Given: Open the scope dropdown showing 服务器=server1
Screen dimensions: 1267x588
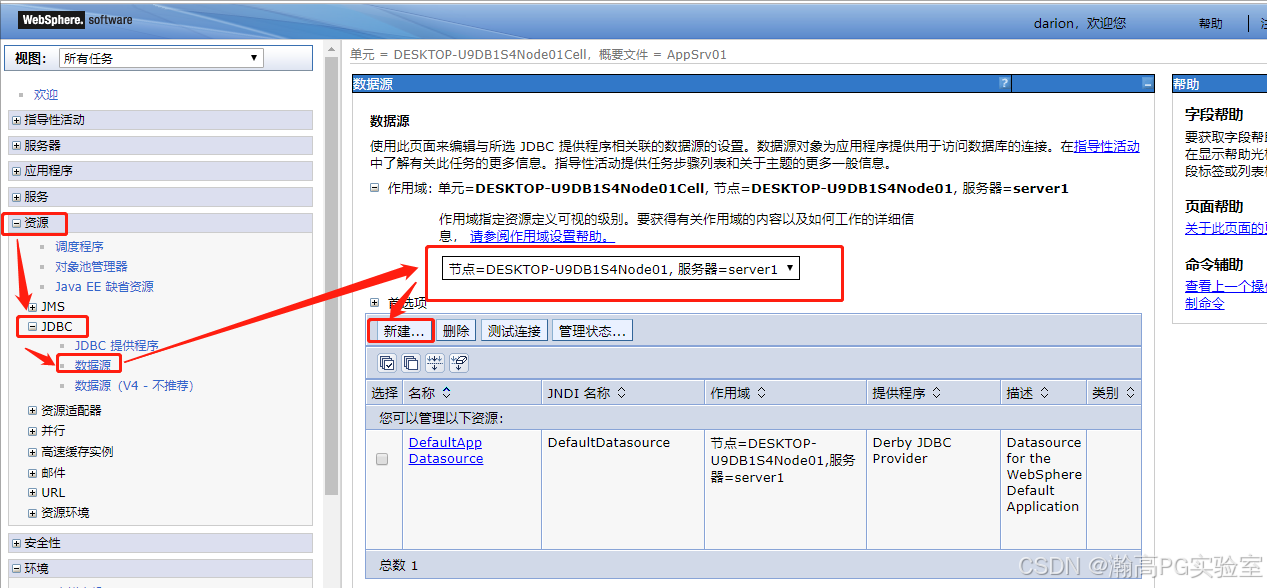Looking at the screenshot, I should (x=621, y=268).
